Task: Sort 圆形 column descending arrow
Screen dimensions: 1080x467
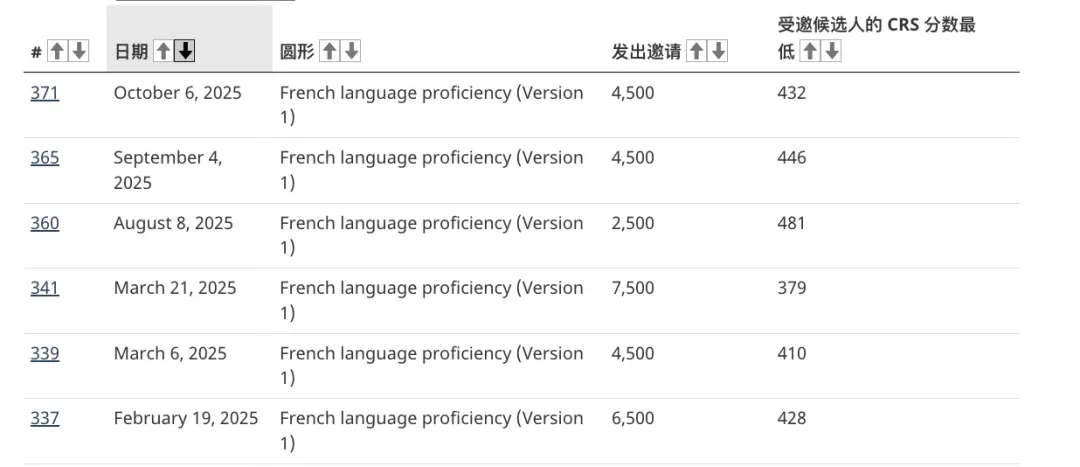Action: point(350,52)
